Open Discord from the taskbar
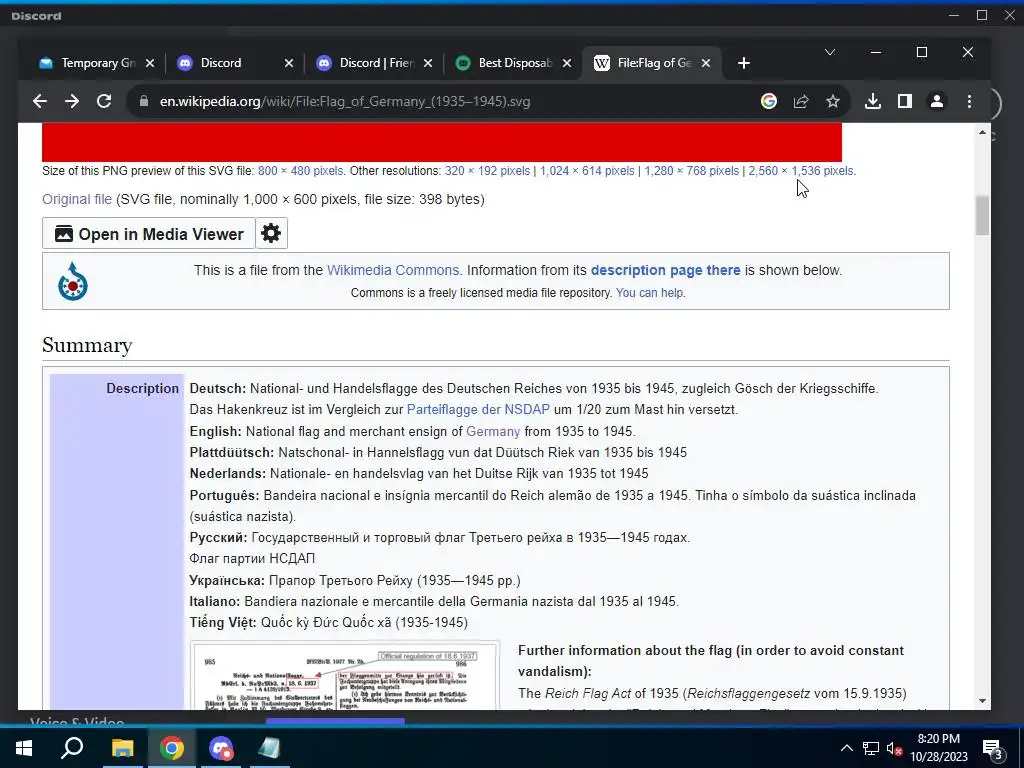 (221, 748)
